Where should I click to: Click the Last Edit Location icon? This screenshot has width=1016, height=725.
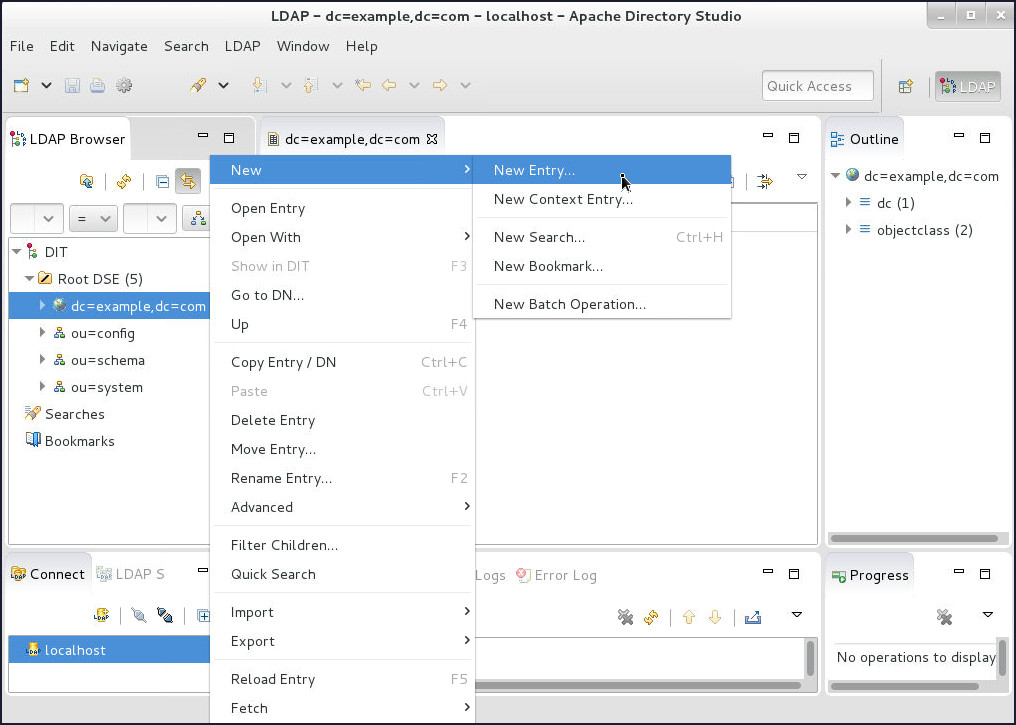[363, 86]
